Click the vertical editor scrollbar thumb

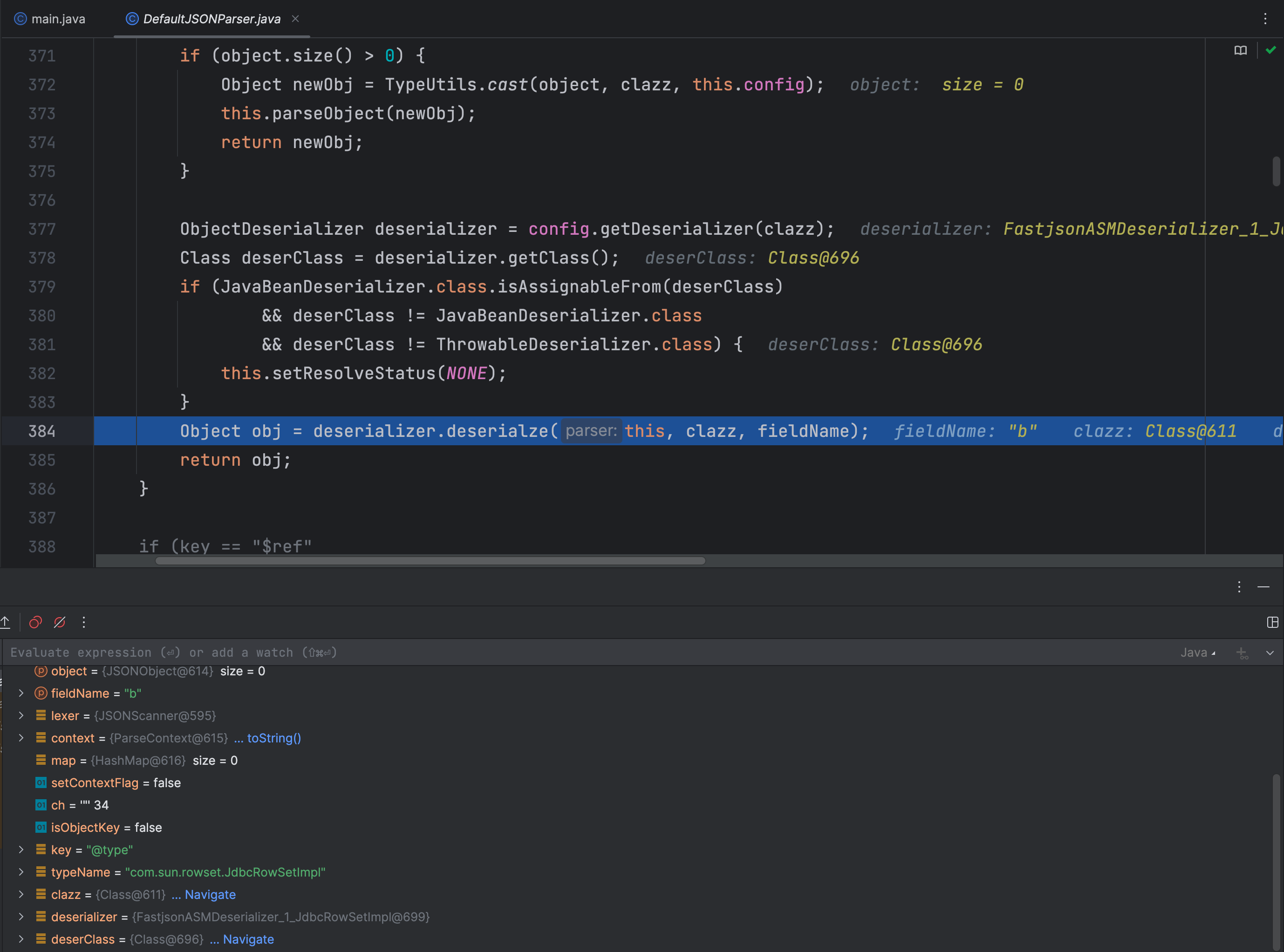tap(1277, 171)
